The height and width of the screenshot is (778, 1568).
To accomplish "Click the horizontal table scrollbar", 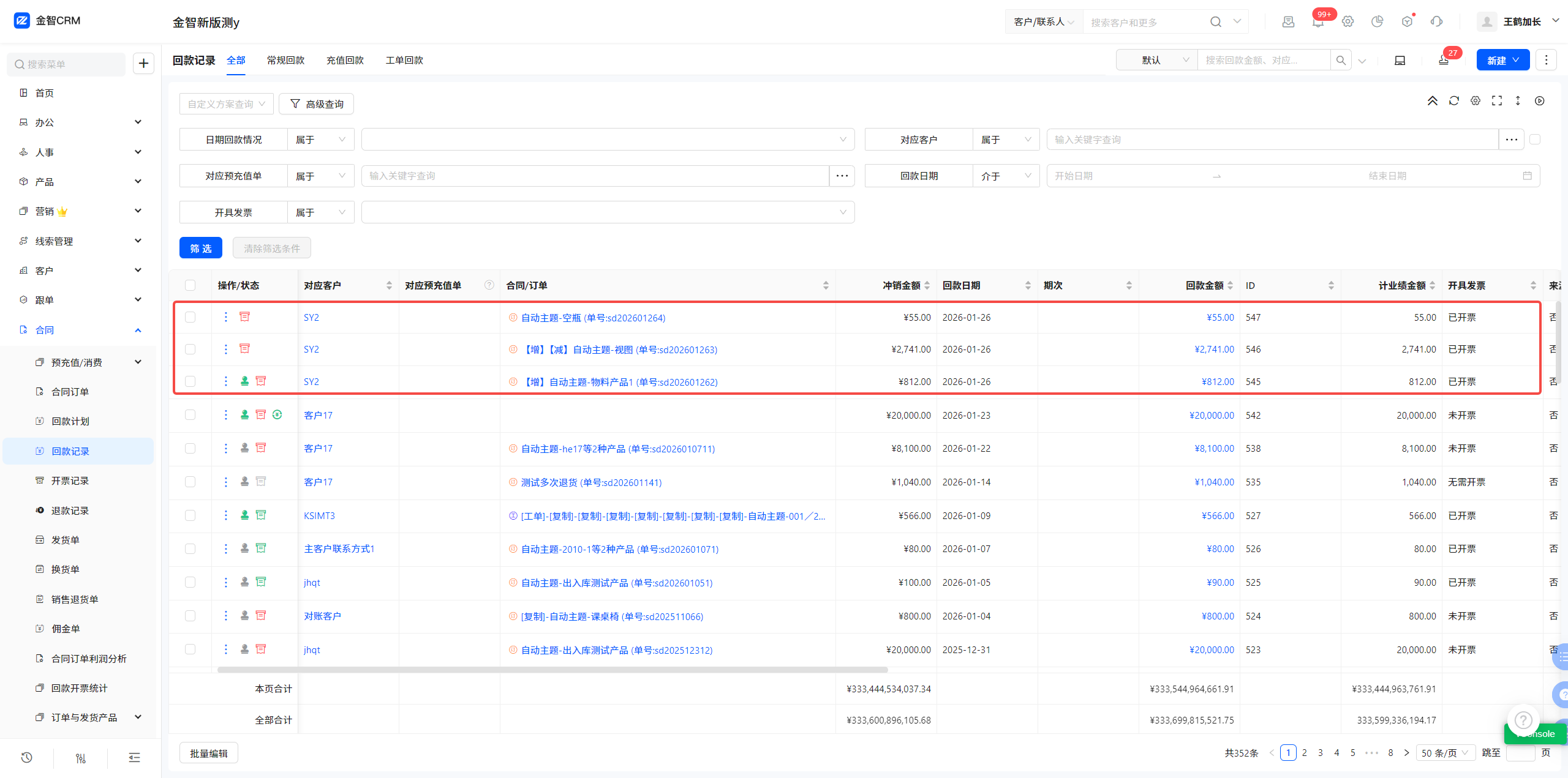I will tap(551, 670).
